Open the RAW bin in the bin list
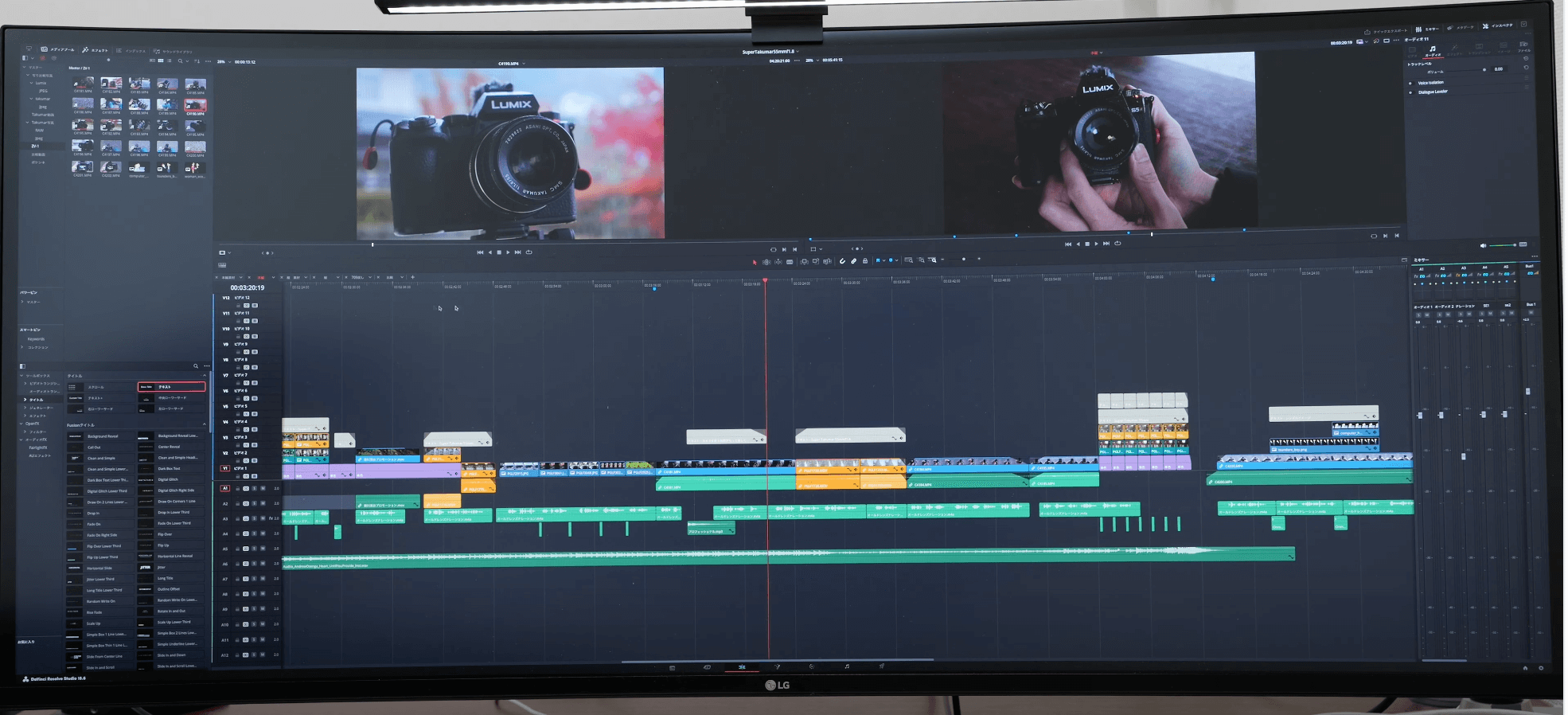 pyautogui.click(x=40, y=131)
